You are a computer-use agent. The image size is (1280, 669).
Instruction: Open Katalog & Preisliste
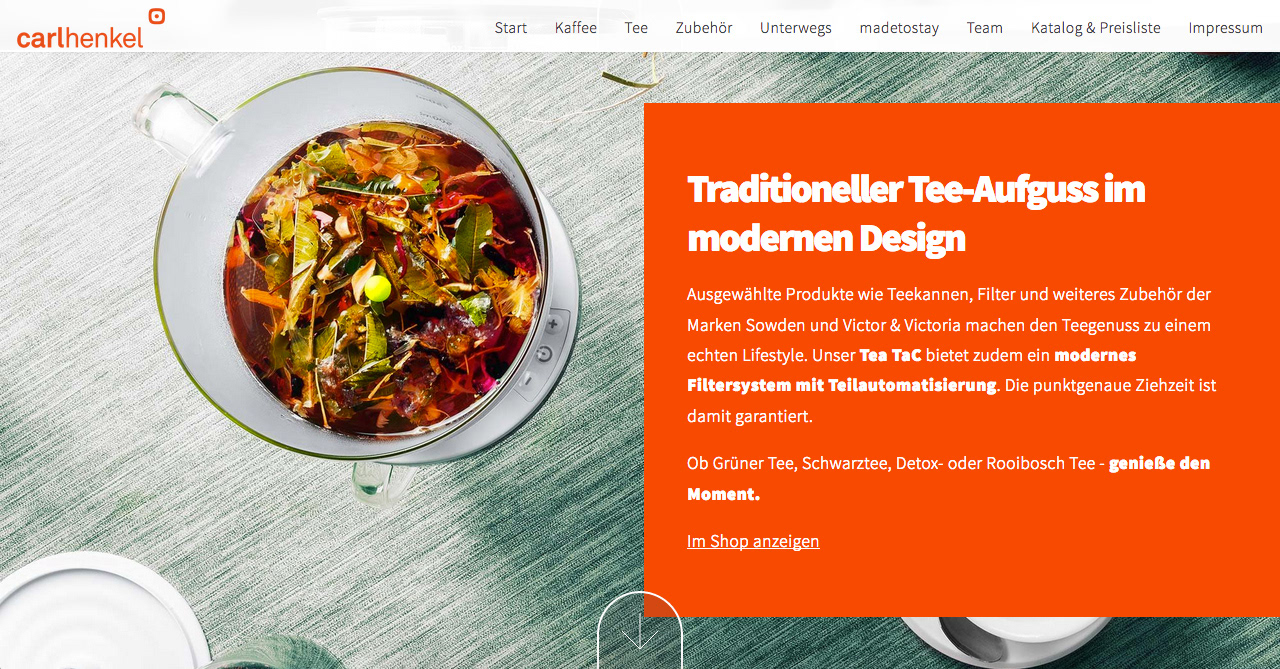coord(1096,27)
